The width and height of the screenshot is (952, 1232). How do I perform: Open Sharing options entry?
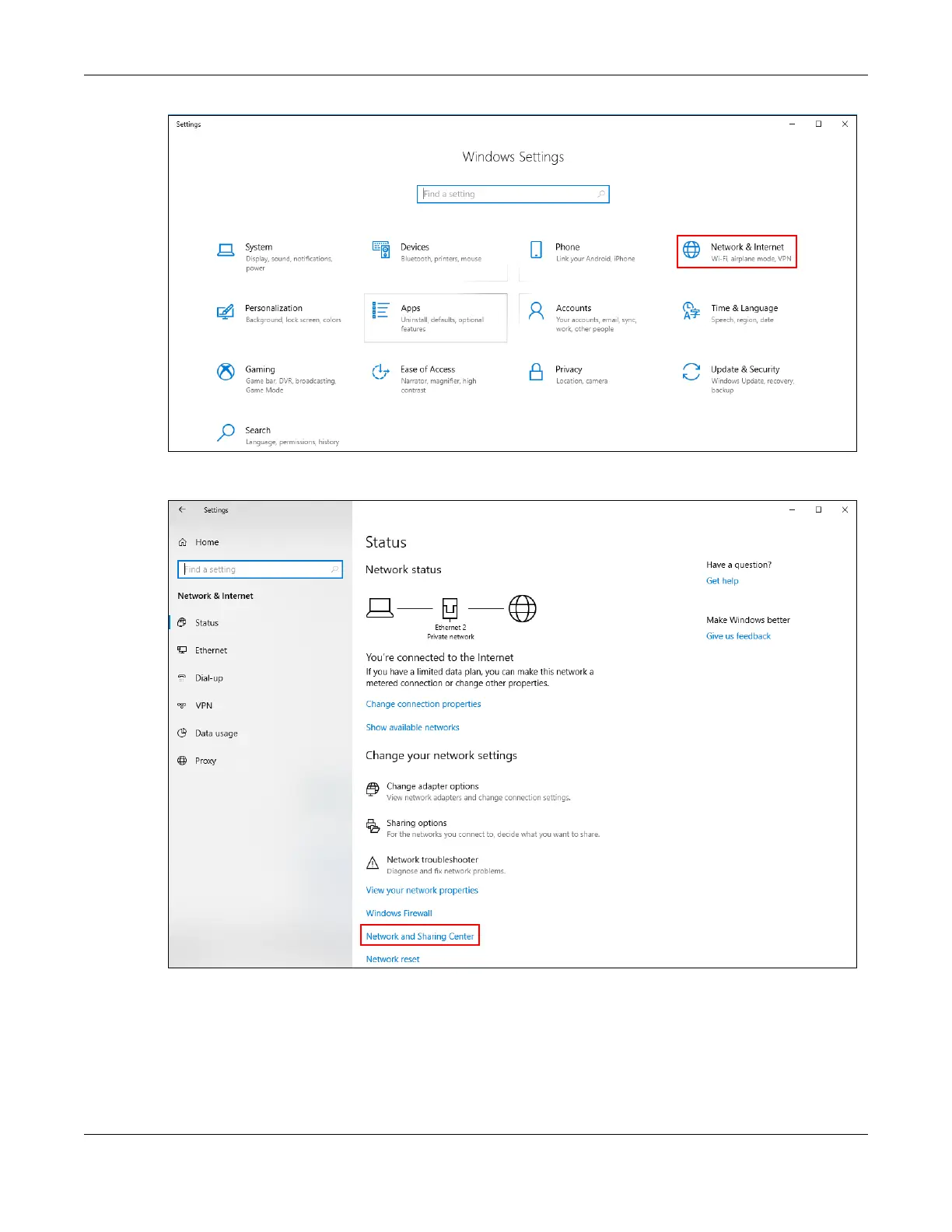(482, 828)
